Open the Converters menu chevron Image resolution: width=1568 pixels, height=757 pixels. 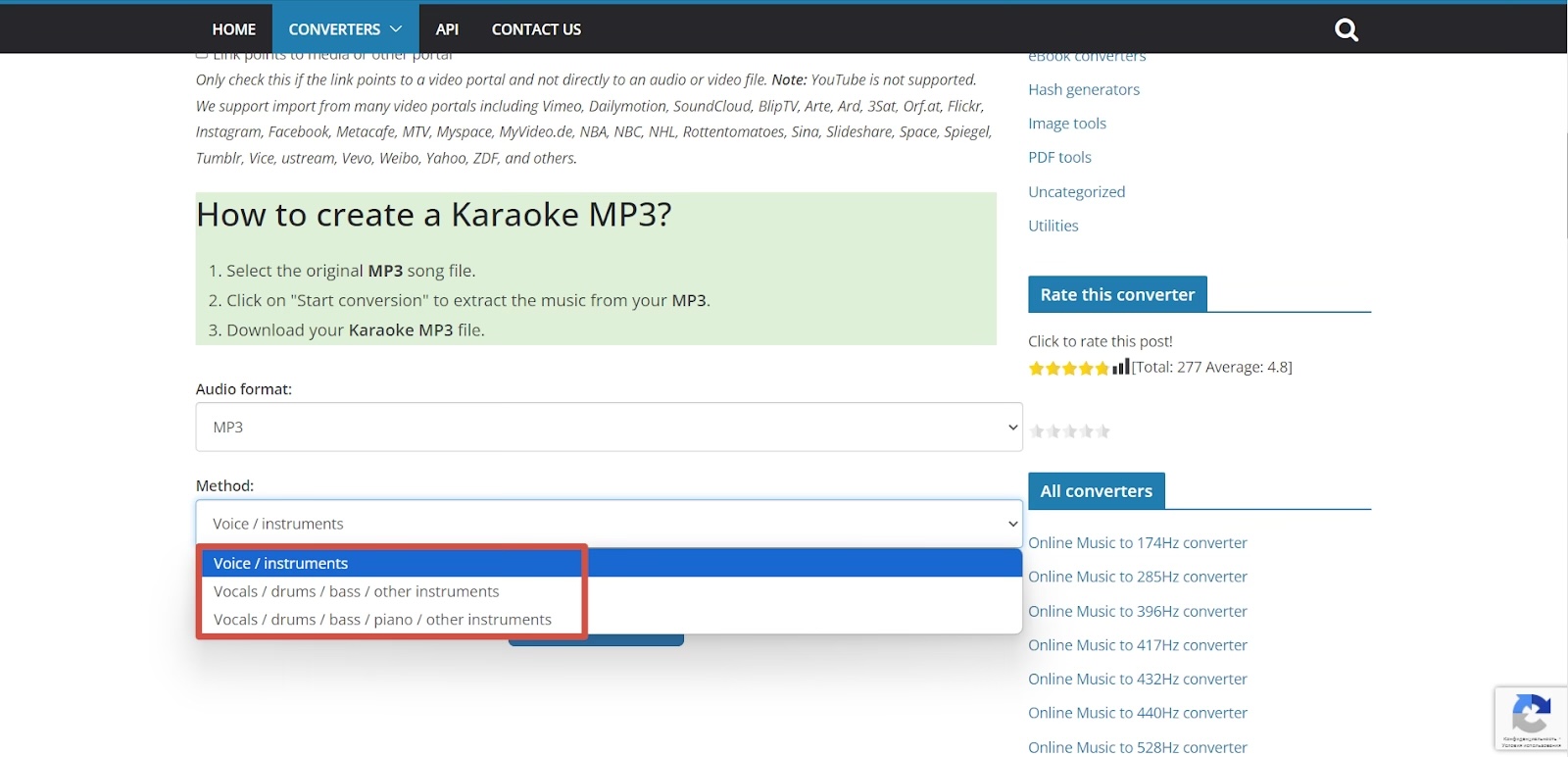click(396, 29)
